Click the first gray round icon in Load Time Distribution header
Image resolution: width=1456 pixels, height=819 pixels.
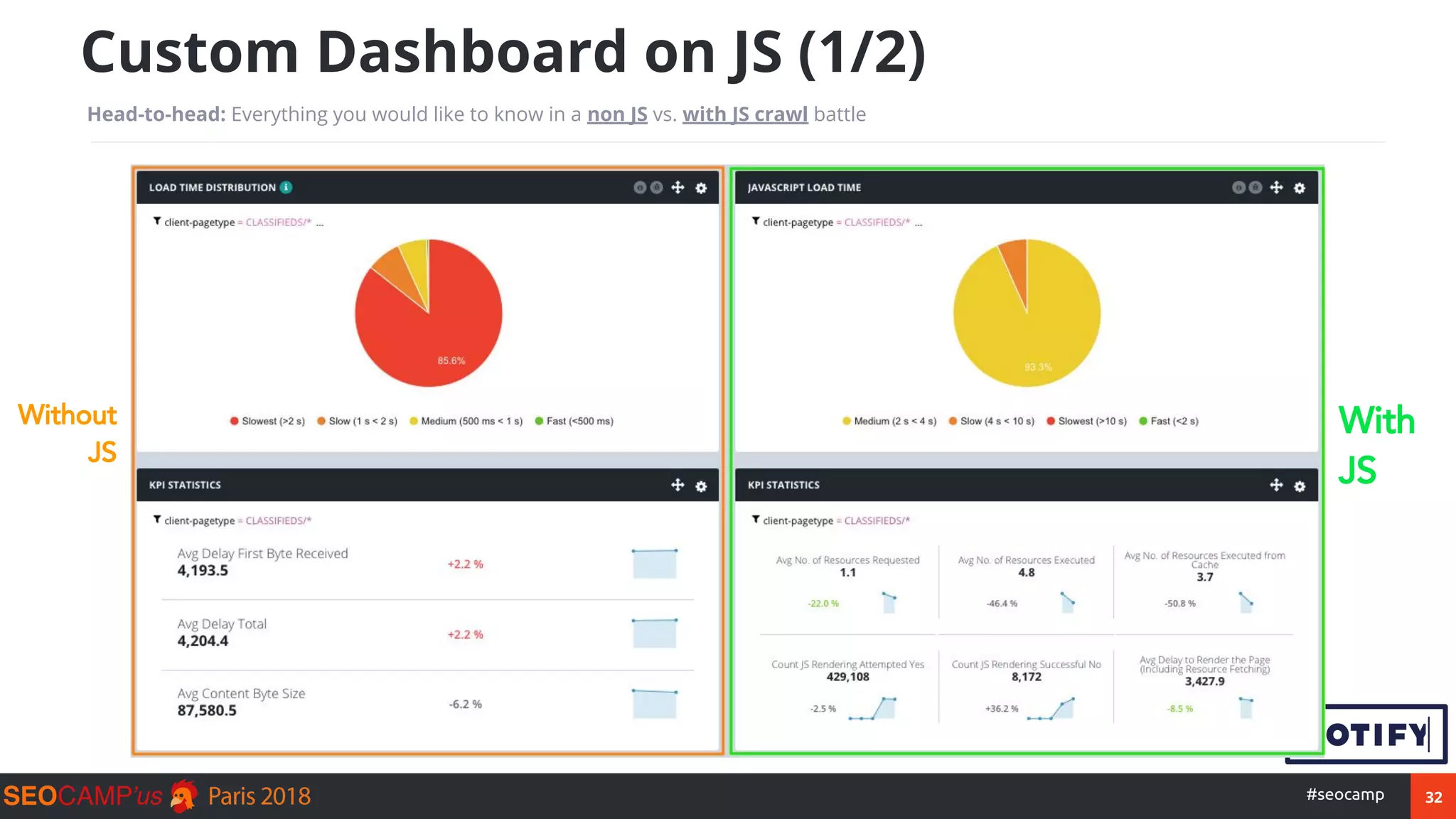click(x=640, y=188)
